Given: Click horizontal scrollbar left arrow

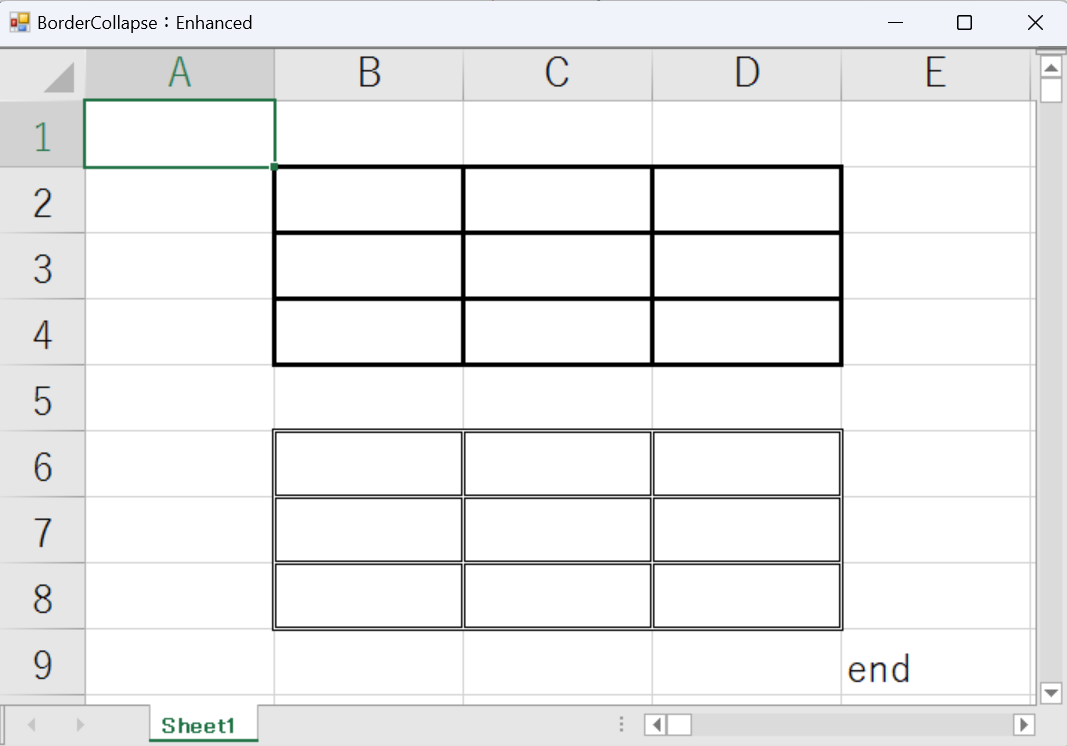Looking at the screenshot, I should pyautogui.click(x=655, y=725).
